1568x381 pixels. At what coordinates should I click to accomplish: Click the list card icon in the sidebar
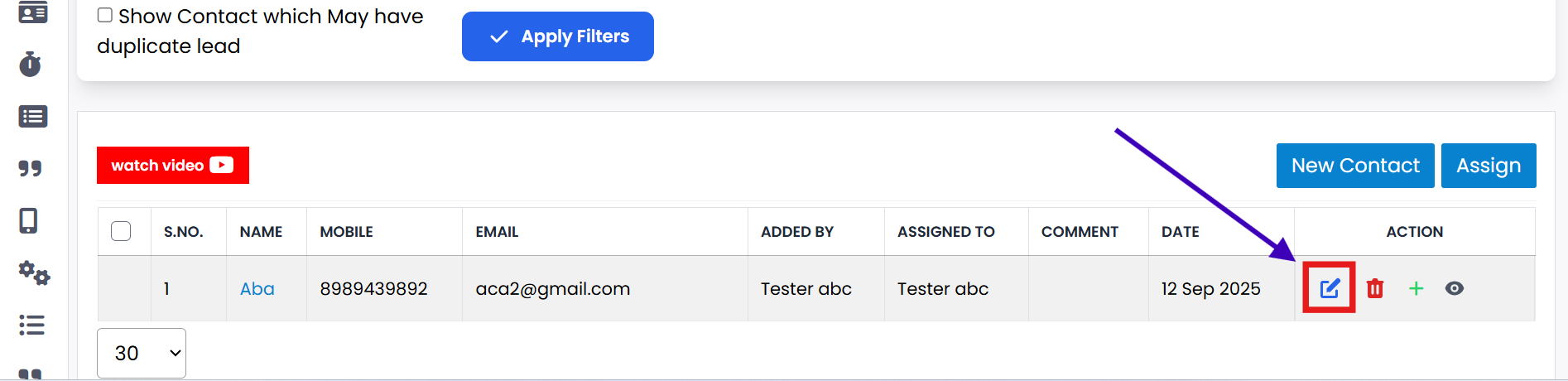[32, 117]
